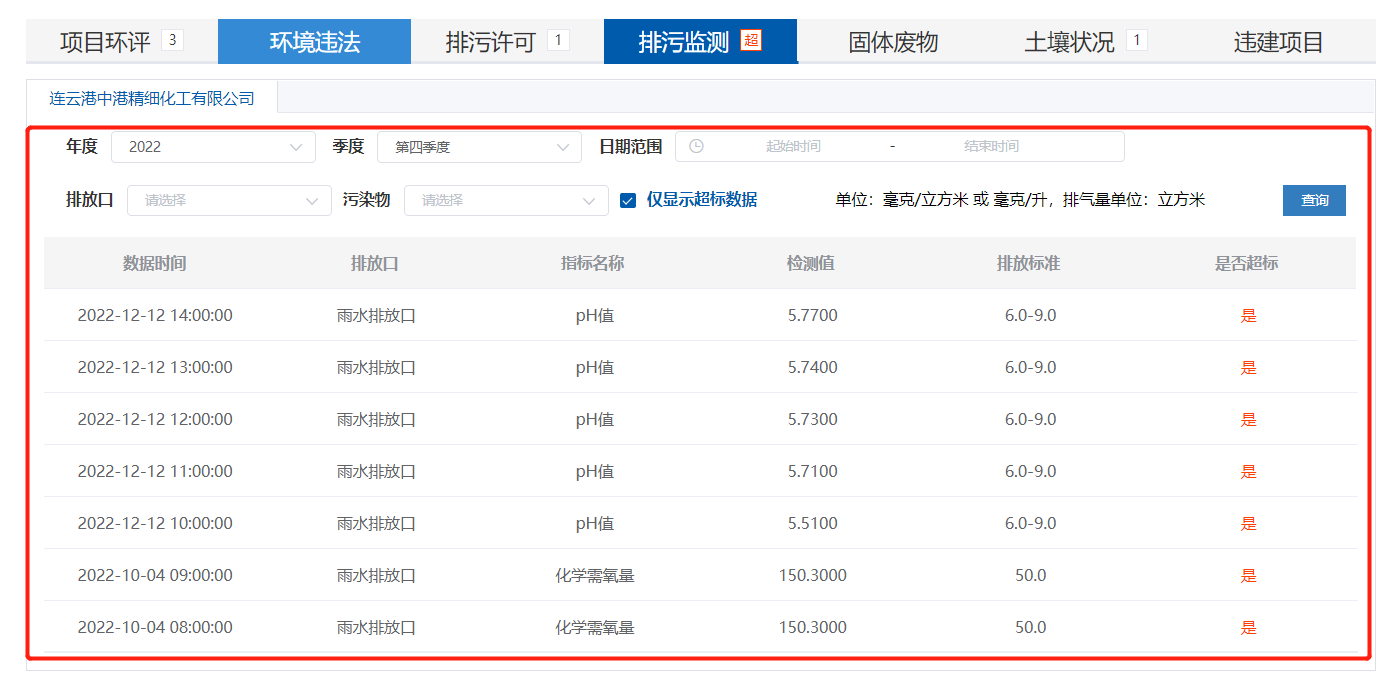Screen dimensions: 1381x676
Task: Click pH值 in the 10:00:00 row
Action: (595, 524)
